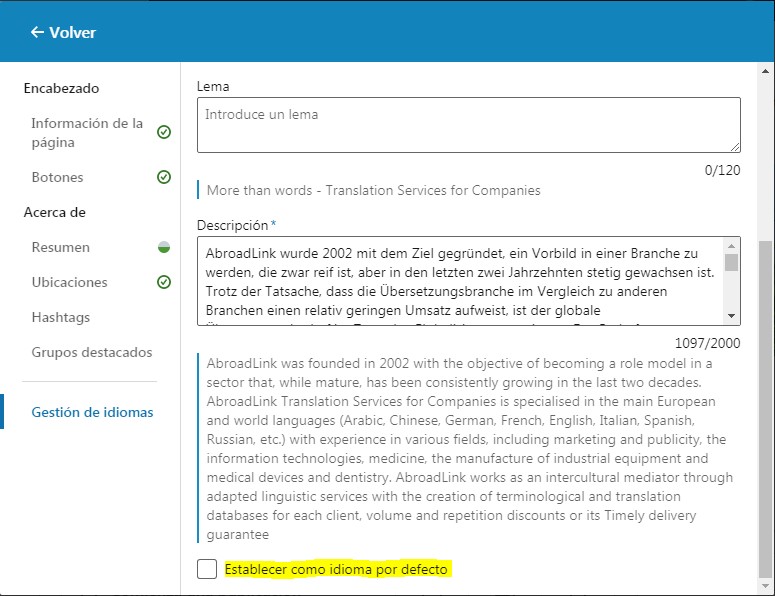The image size is (775, 596).
Task: Open Grupos destacados in the sidebar
Action: point(92,352)
